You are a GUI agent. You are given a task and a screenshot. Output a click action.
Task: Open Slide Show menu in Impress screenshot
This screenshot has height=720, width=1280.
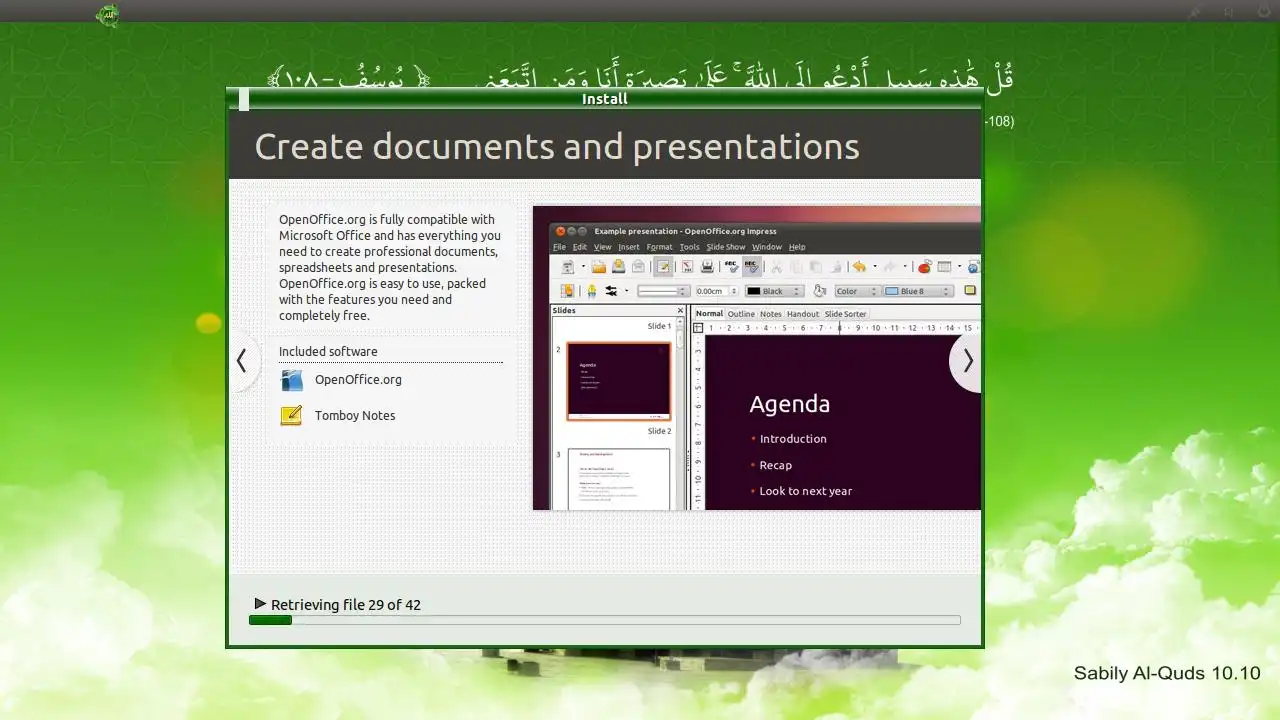pyautogui.click(x=726, y=247)
